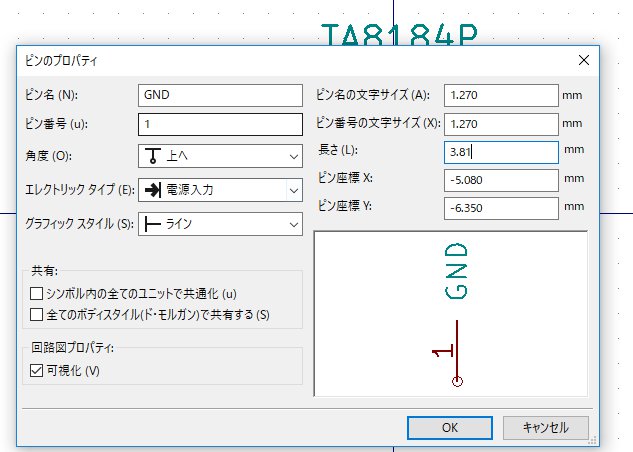Click the キャンセル button

click(545, 428)
